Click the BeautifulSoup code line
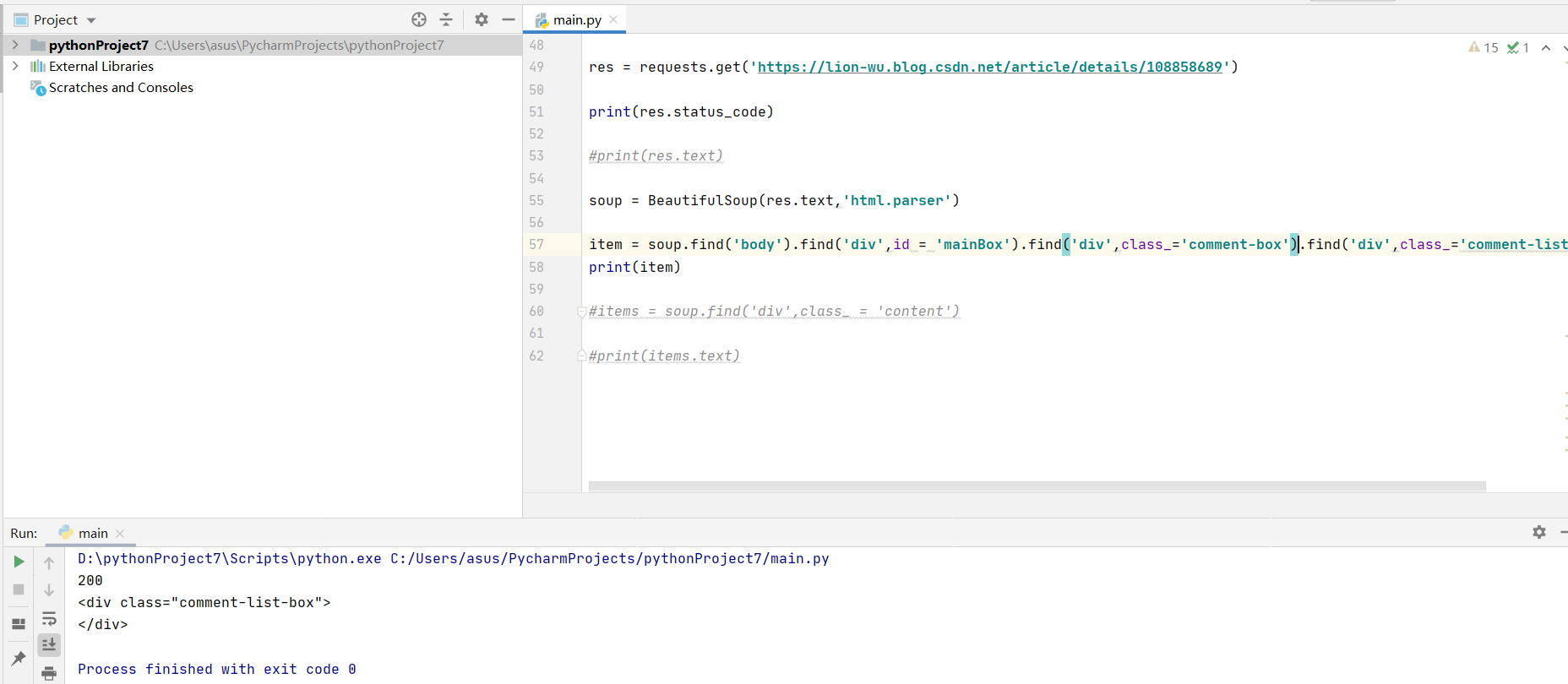 [774, 200]
